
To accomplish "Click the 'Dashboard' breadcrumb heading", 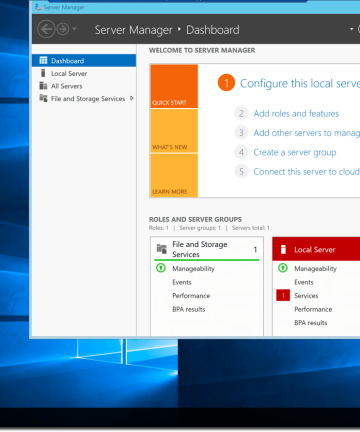I will 213,30.
